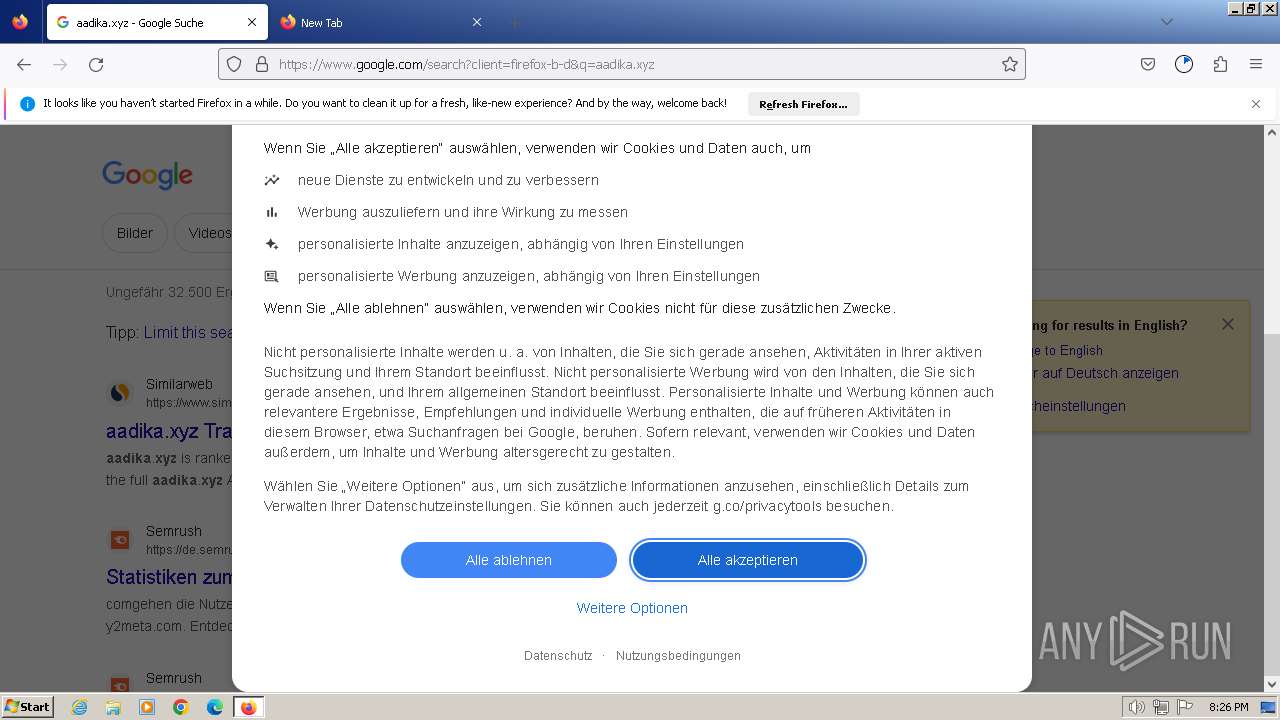Click the Similarweb favicon

pos(120,393)
